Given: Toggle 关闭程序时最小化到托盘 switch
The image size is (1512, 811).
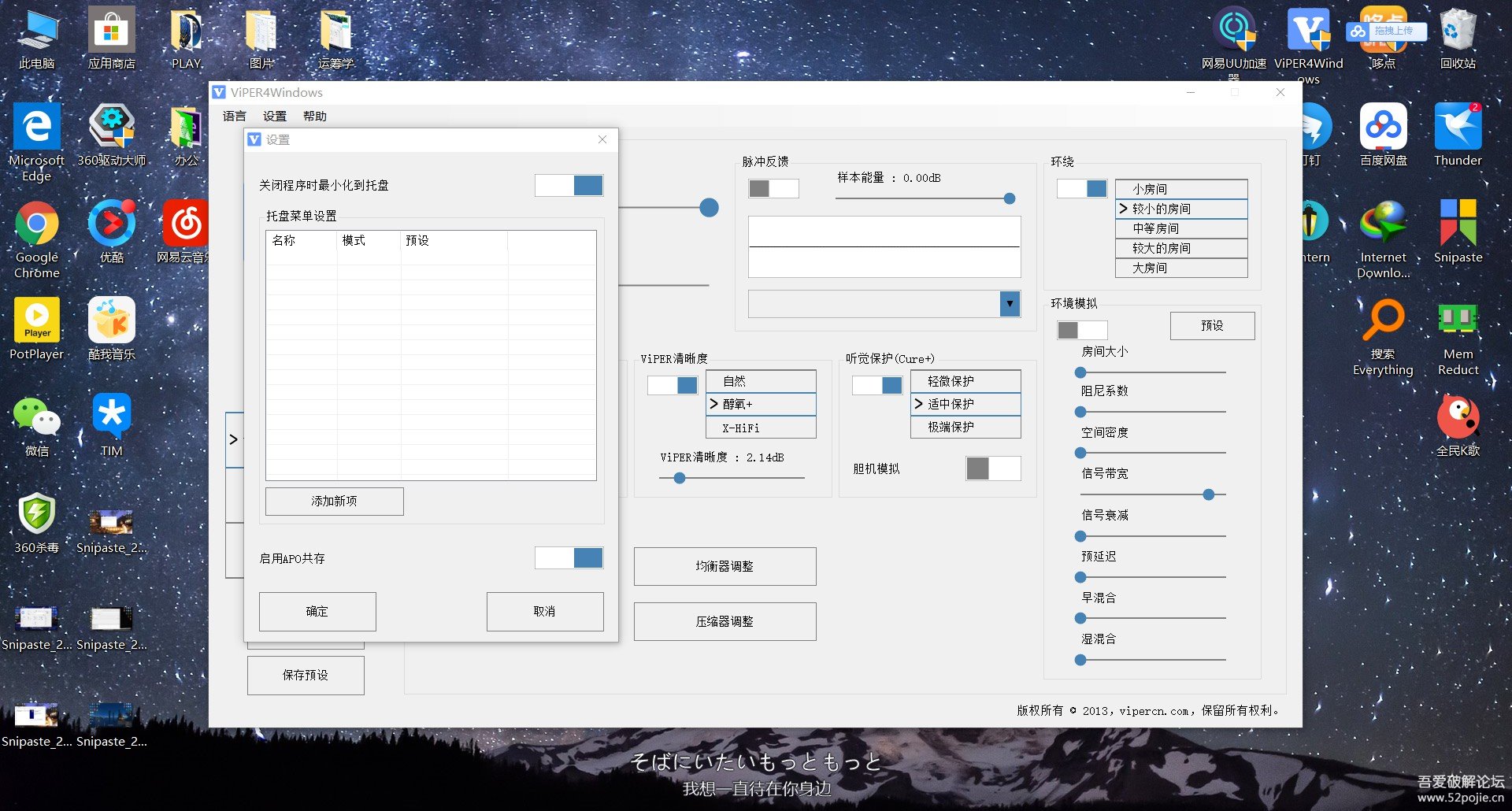Looking at the screenshot, I should (569, 185).
